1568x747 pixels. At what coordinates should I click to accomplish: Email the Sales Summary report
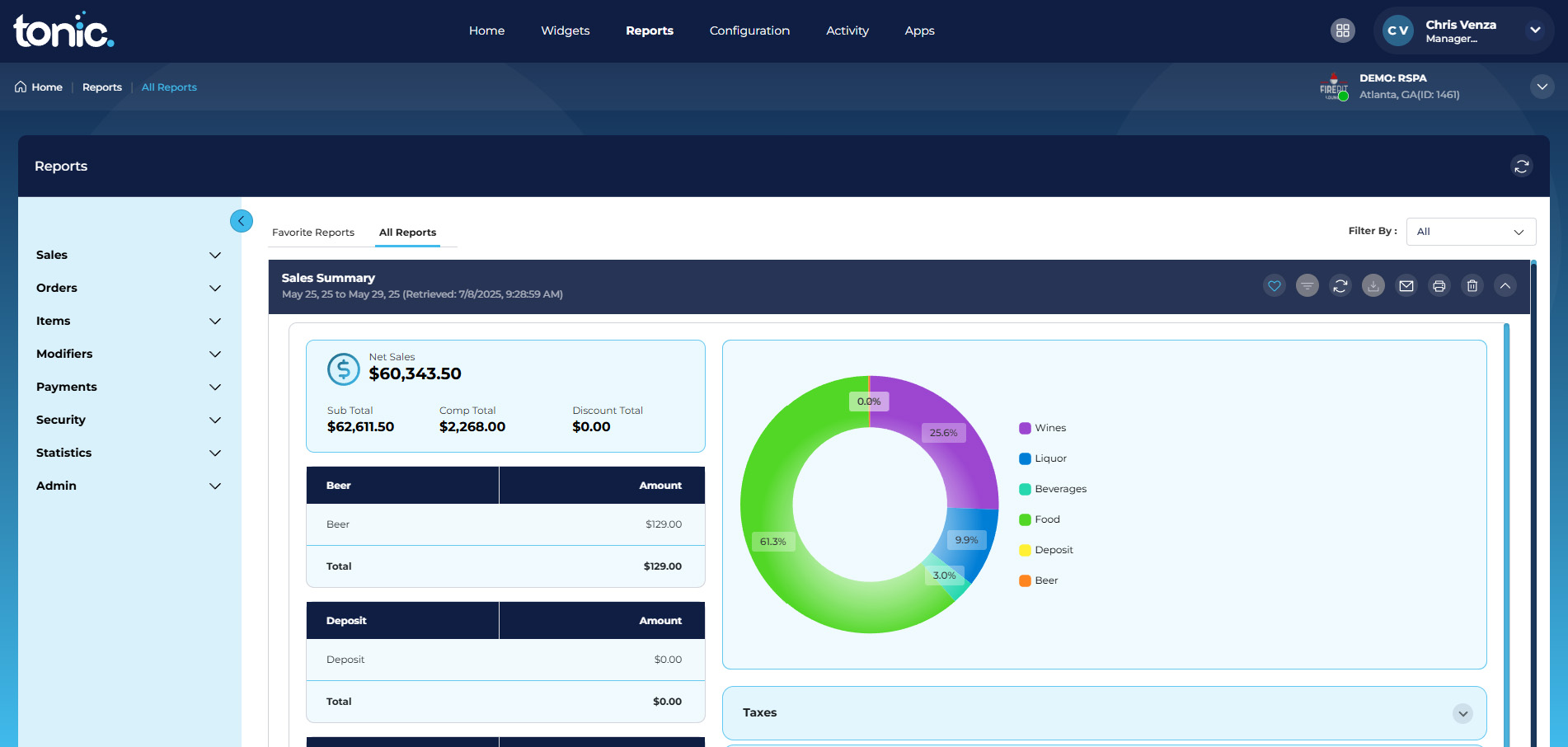point(1406,286)
